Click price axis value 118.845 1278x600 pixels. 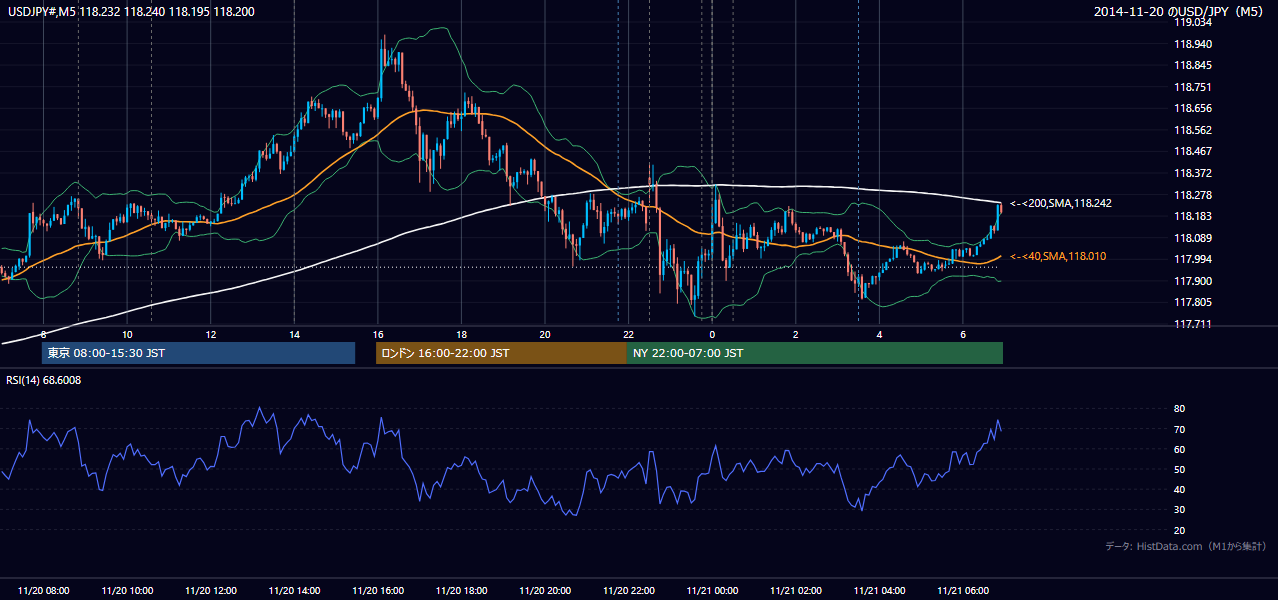1192,65
